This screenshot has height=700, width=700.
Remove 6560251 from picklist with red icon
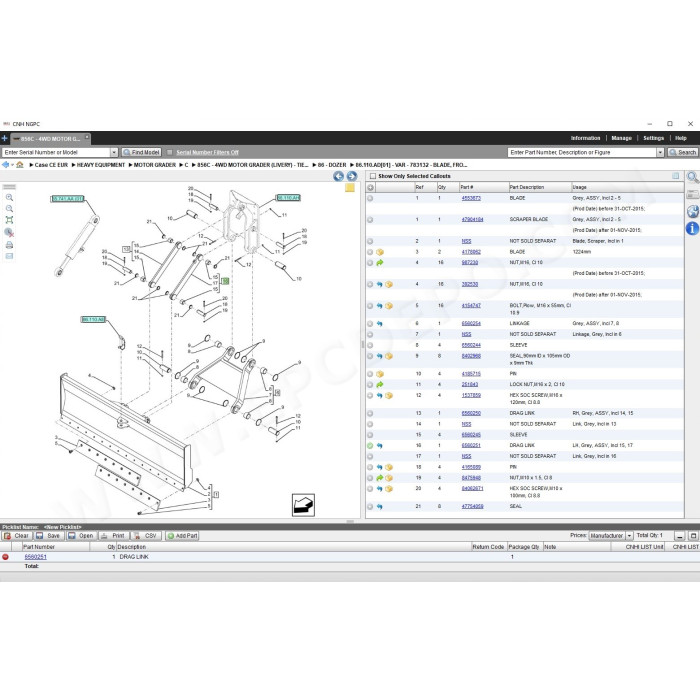[5, 557]
